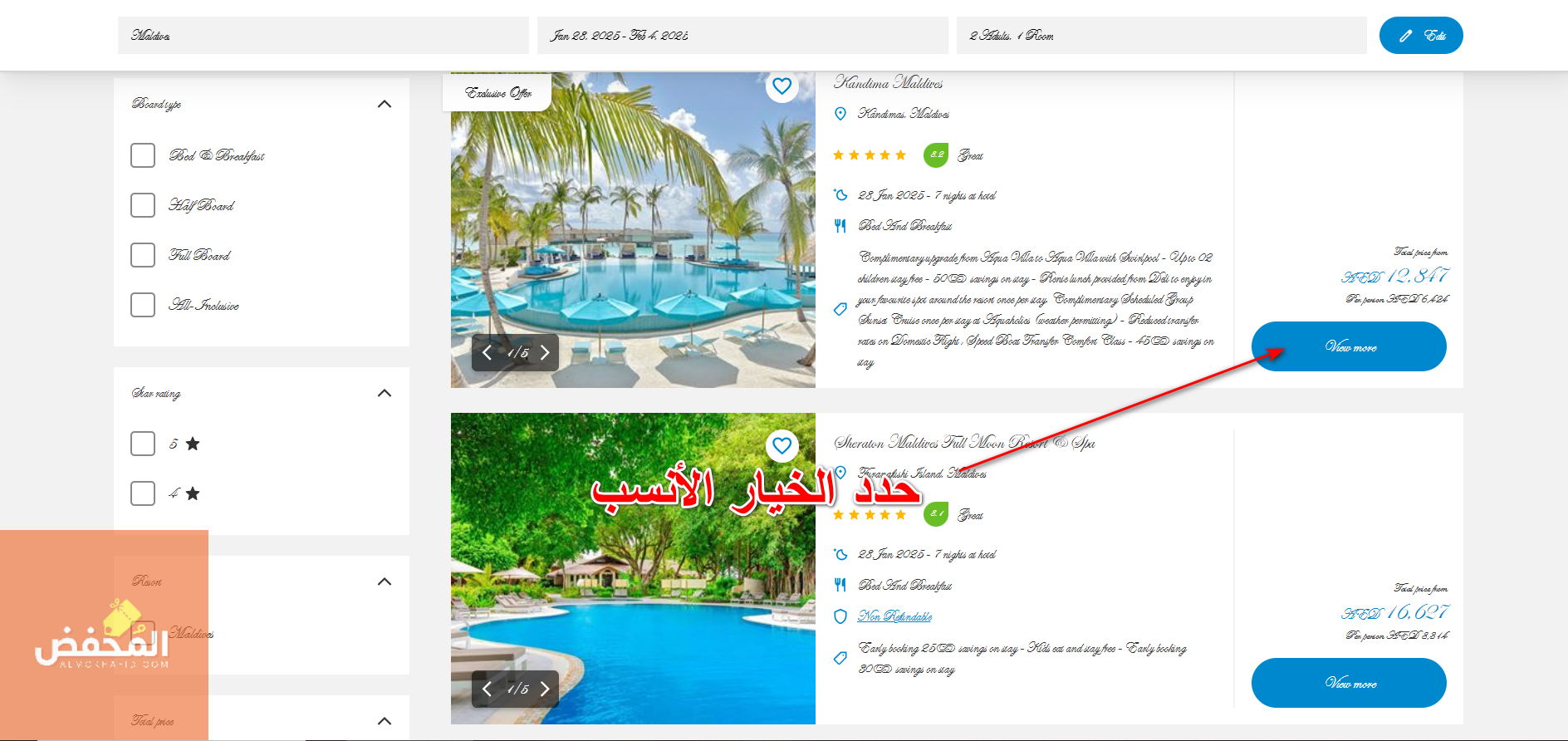Show next photo of Sheraton resort
This screenshot has width=1568, height=741.
(545, 689)
